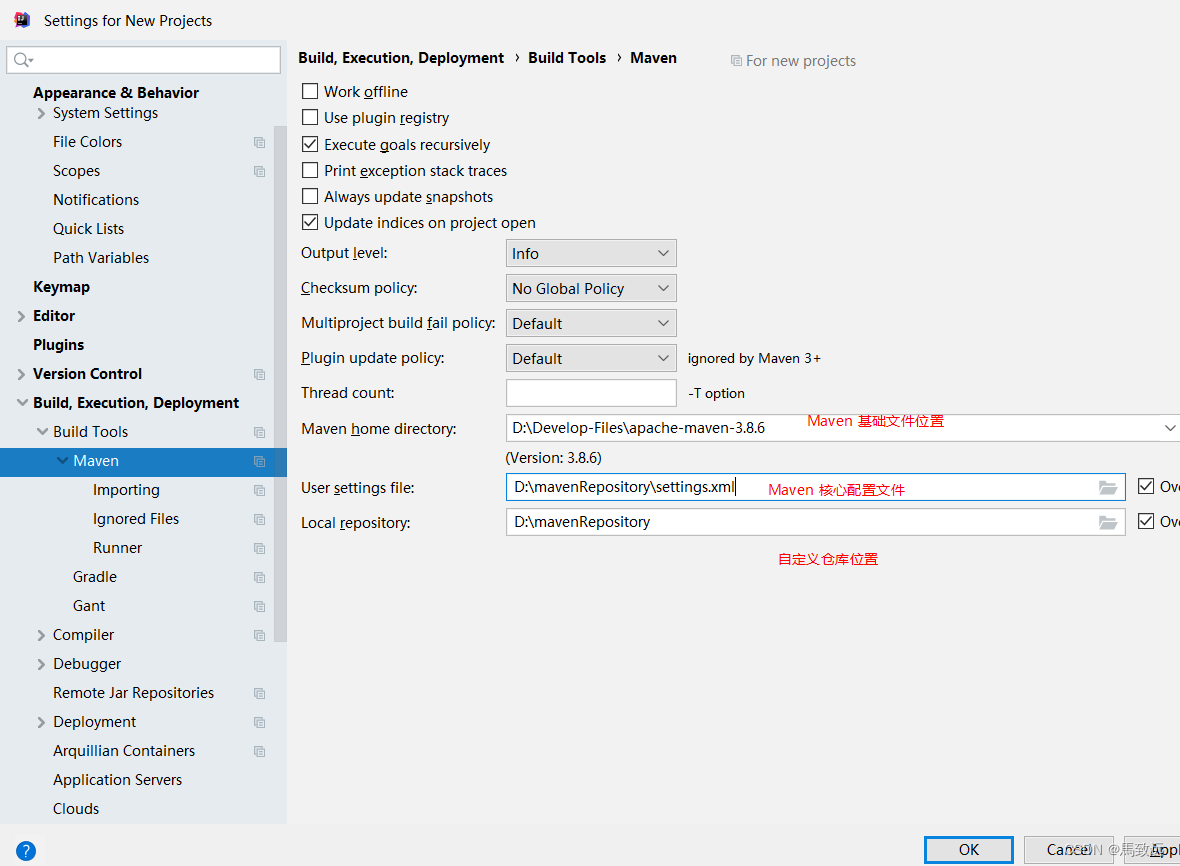Enable Print exception stack traces

point(310,170)
